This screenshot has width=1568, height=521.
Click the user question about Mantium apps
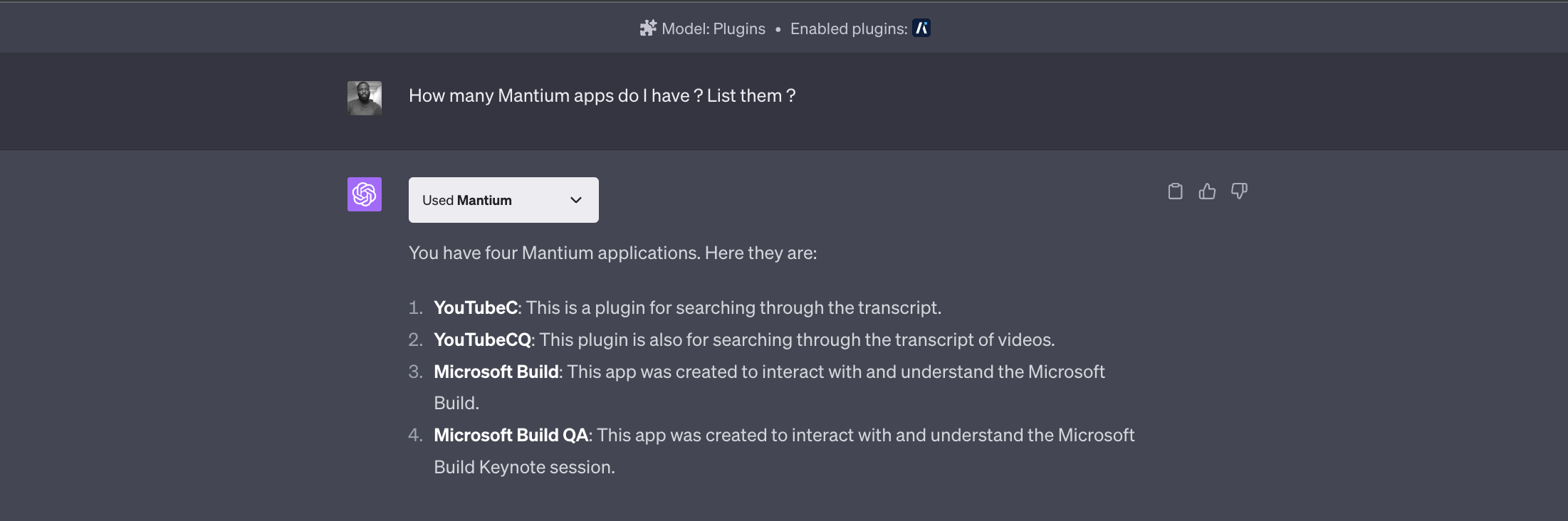pyautogui.click(x=602, y=95)
